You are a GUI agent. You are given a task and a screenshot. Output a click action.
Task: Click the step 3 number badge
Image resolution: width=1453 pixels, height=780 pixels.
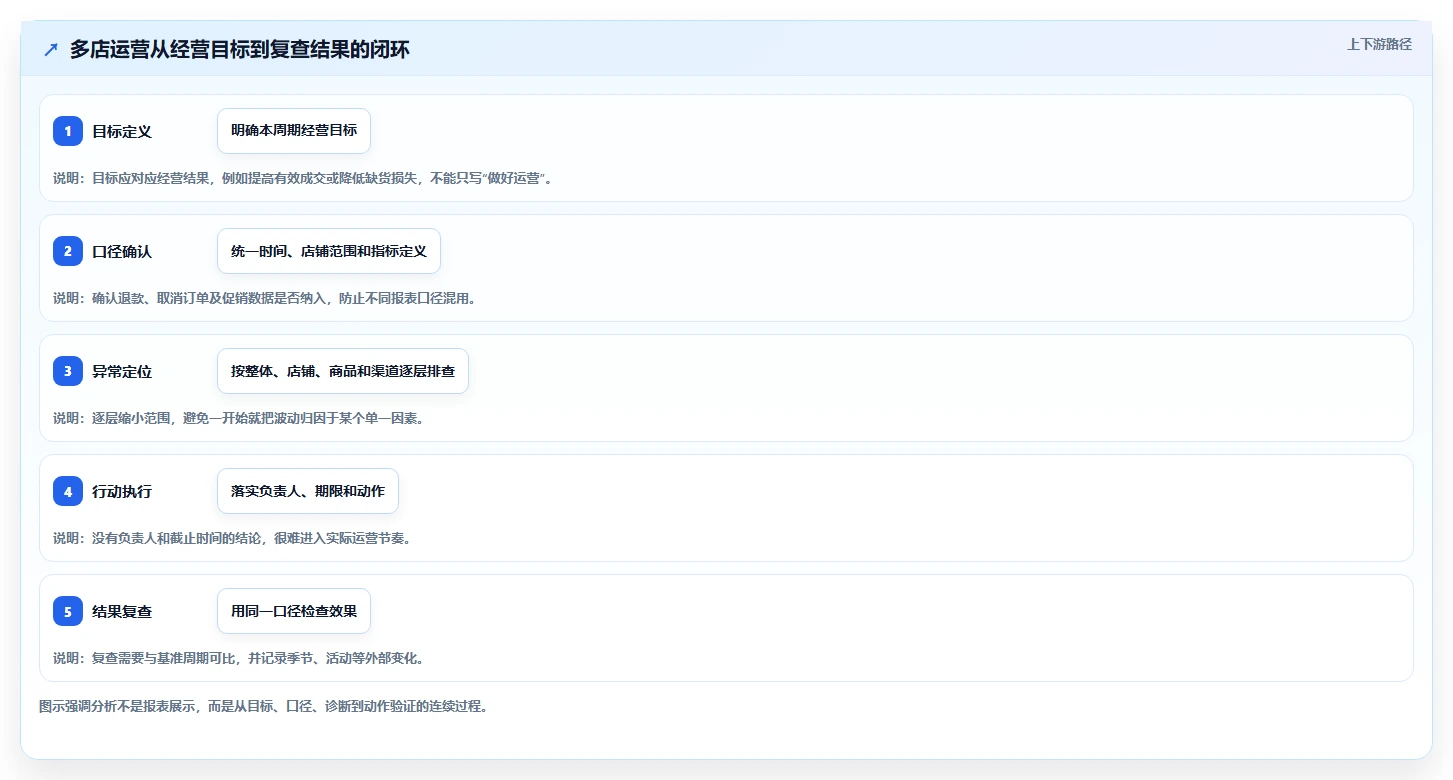[x=68, y=371]
